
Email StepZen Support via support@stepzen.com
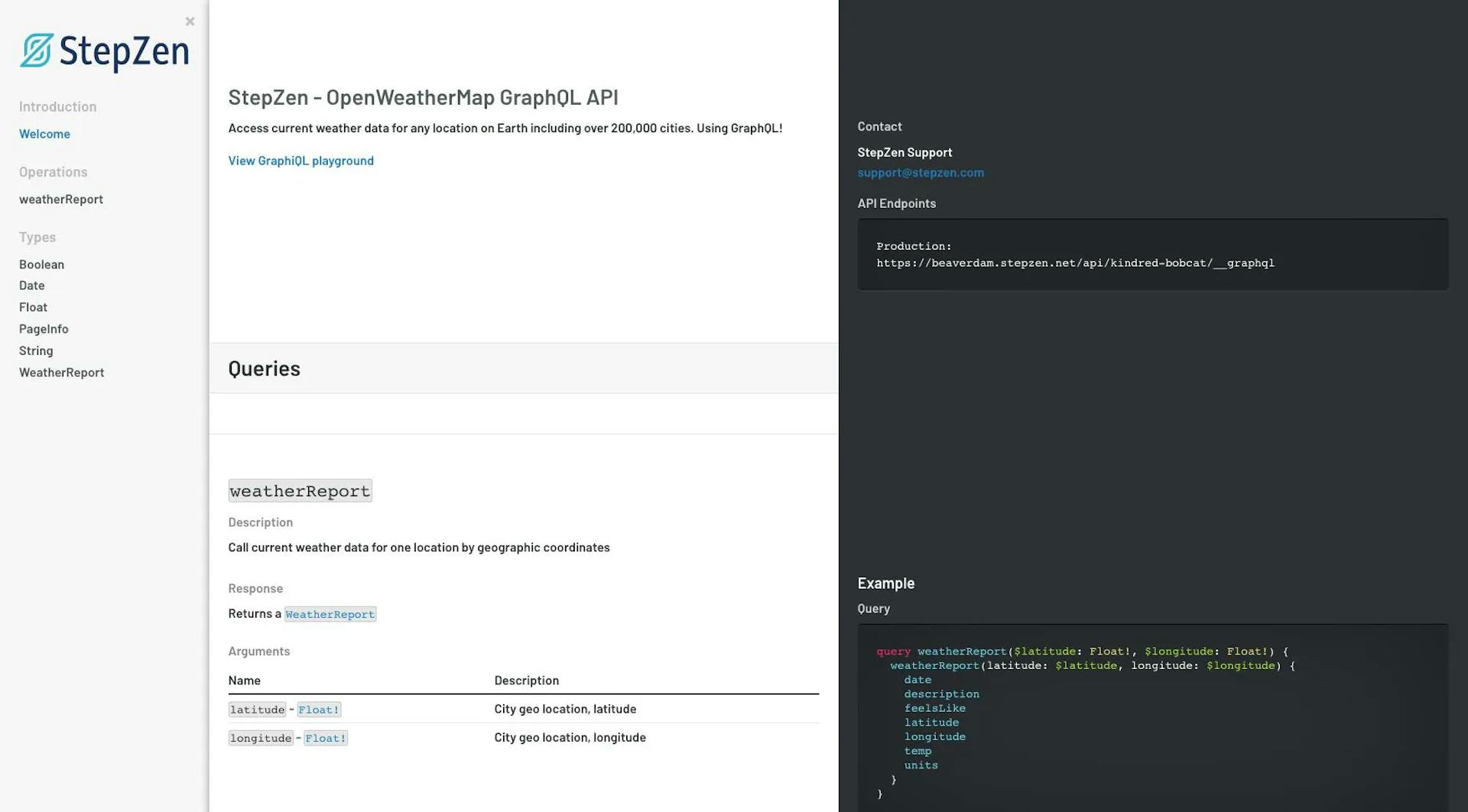click(x=921, y=173)
